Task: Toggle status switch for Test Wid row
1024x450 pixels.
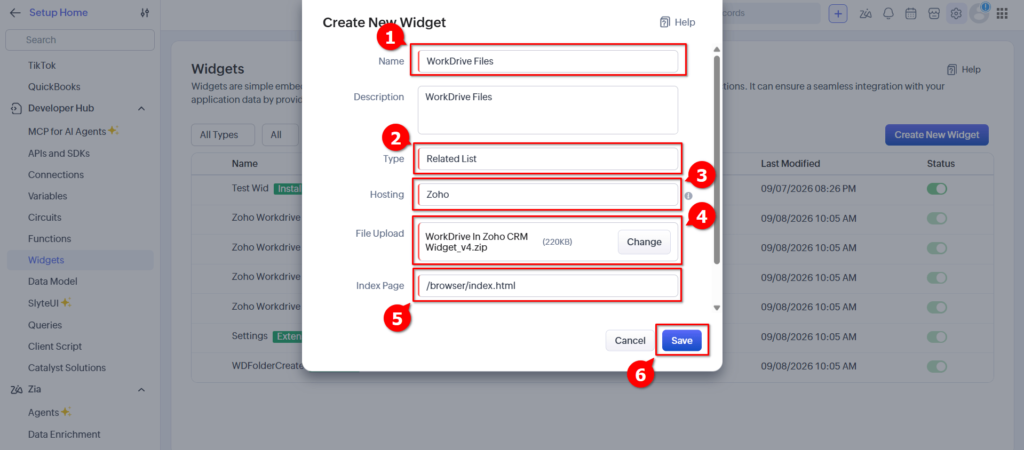Action: tap(937, 189)
